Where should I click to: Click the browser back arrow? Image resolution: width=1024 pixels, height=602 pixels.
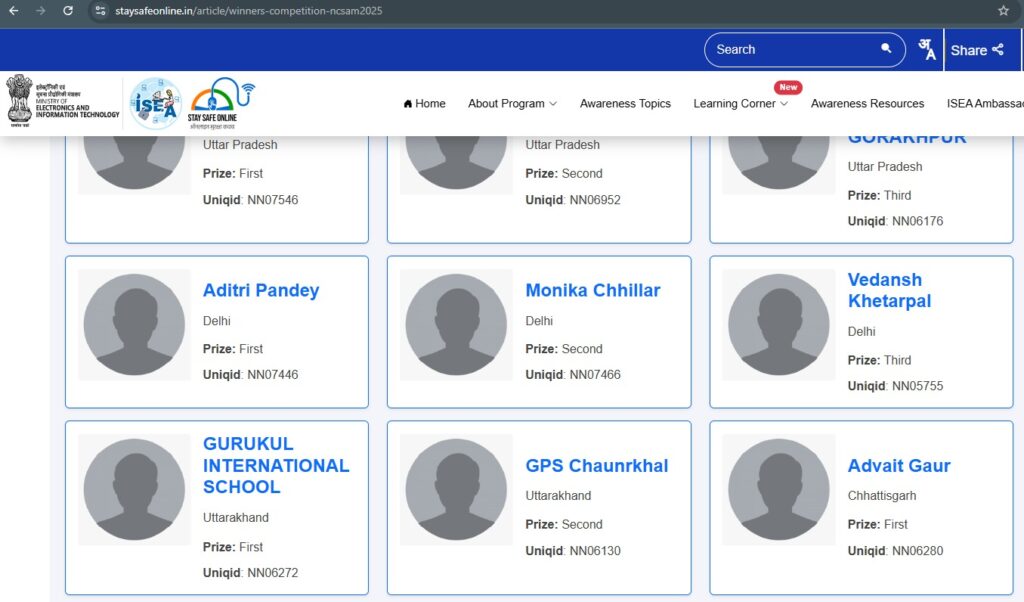14,11
